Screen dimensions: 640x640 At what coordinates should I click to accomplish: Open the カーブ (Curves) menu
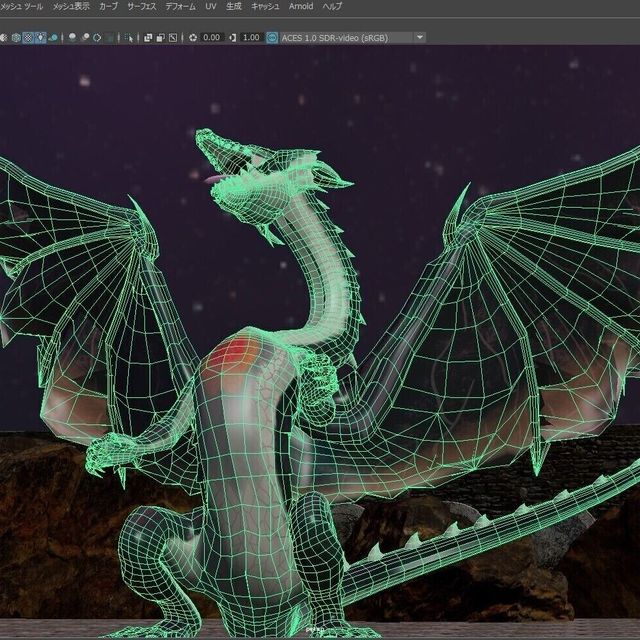tap(108, 6)
